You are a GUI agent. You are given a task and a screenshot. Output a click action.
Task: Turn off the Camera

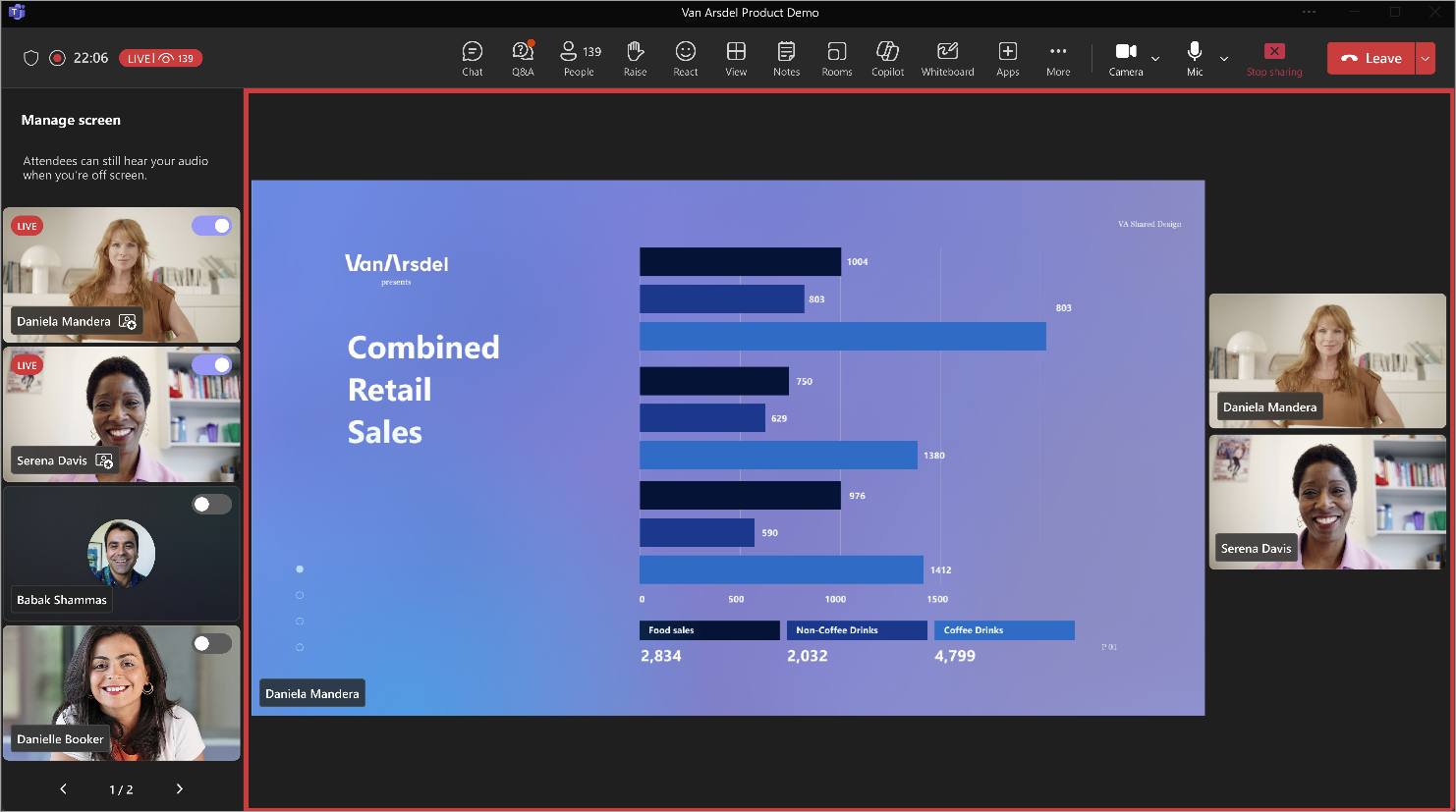point(1126,59)
